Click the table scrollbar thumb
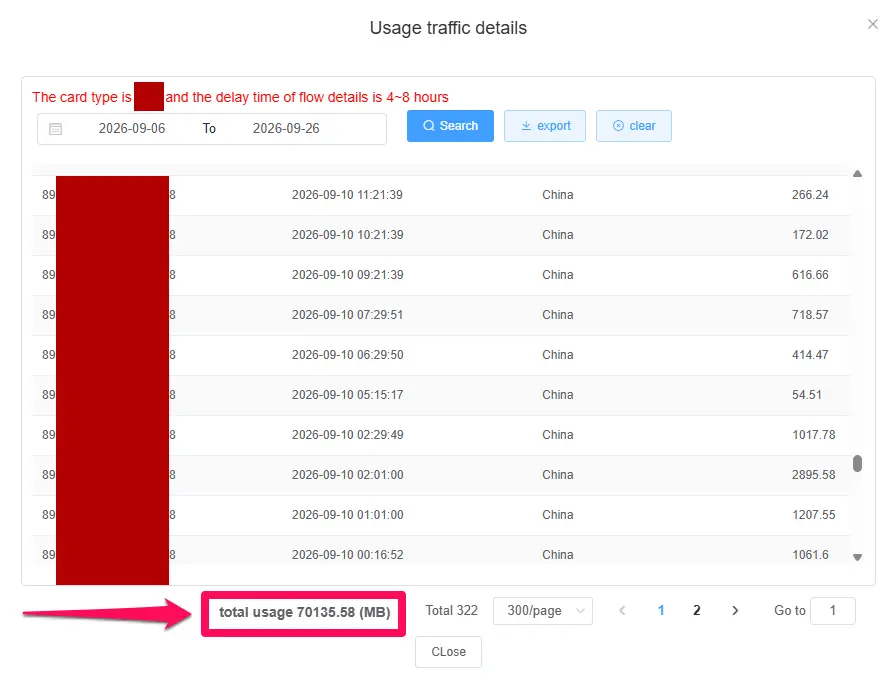 857,463
